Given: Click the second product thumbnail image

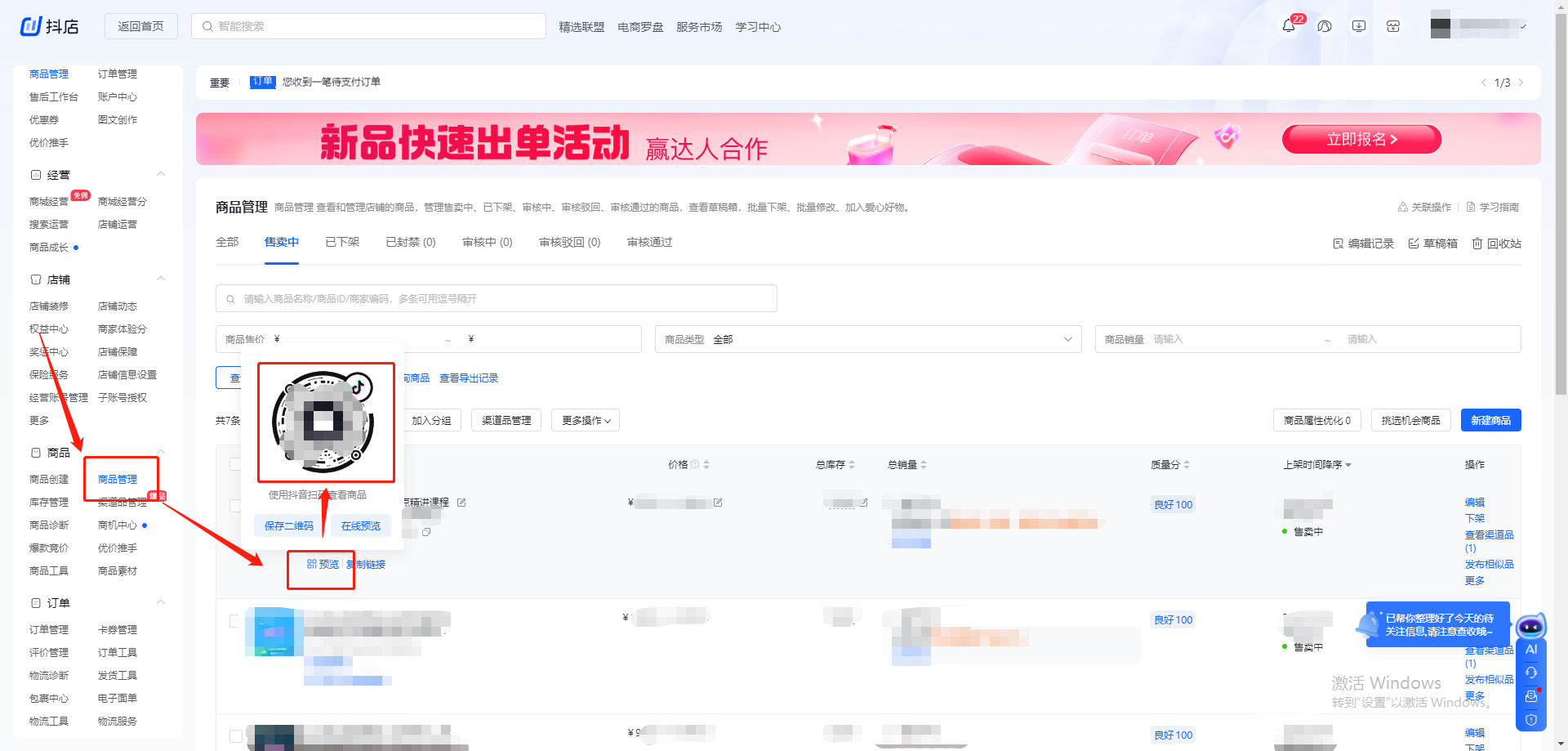Looking at the screenshot, I should click(x=274, y=632).
